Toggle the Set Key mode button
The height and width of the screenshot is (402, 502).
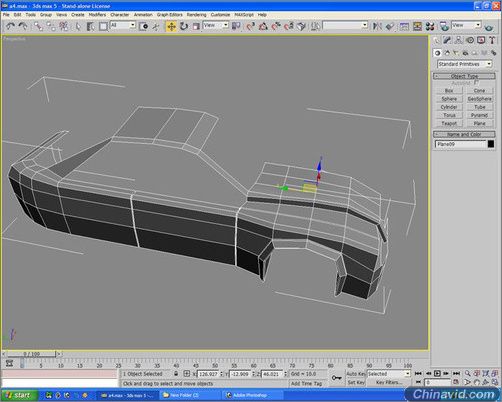[356, 383]
